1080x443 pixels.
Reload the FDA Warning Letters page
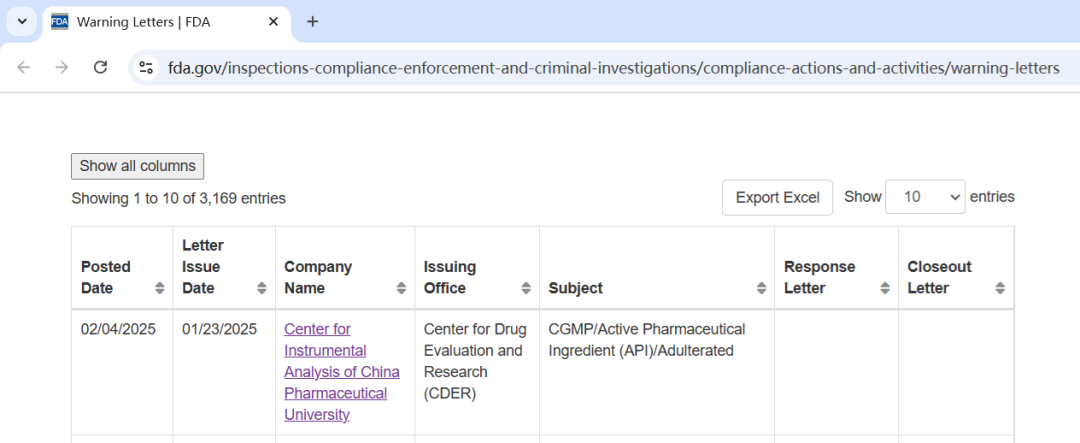(x=100, y=67)
